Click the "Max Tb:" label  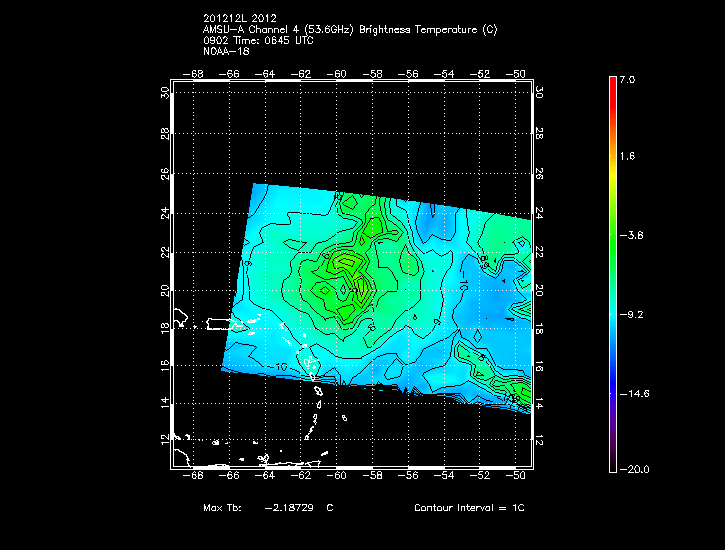point(222,507)
